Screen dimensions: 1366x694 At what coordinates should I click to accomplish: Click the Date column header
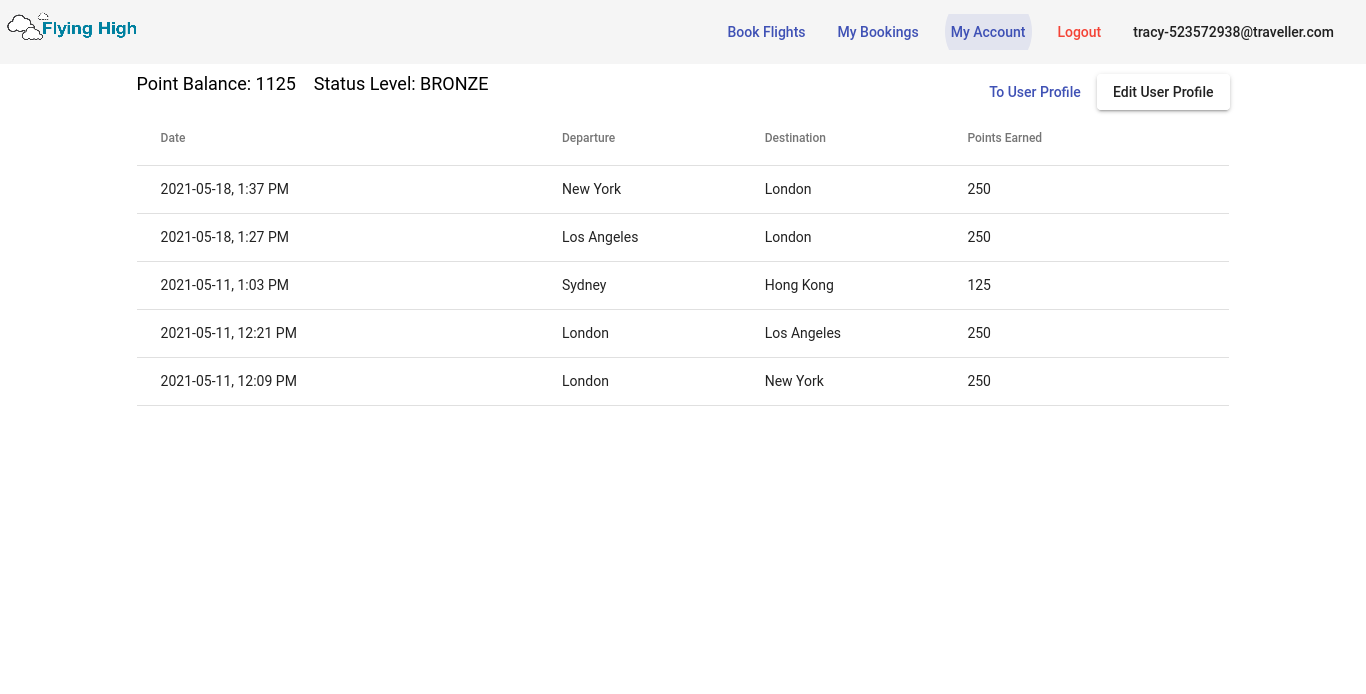point(173,138)
